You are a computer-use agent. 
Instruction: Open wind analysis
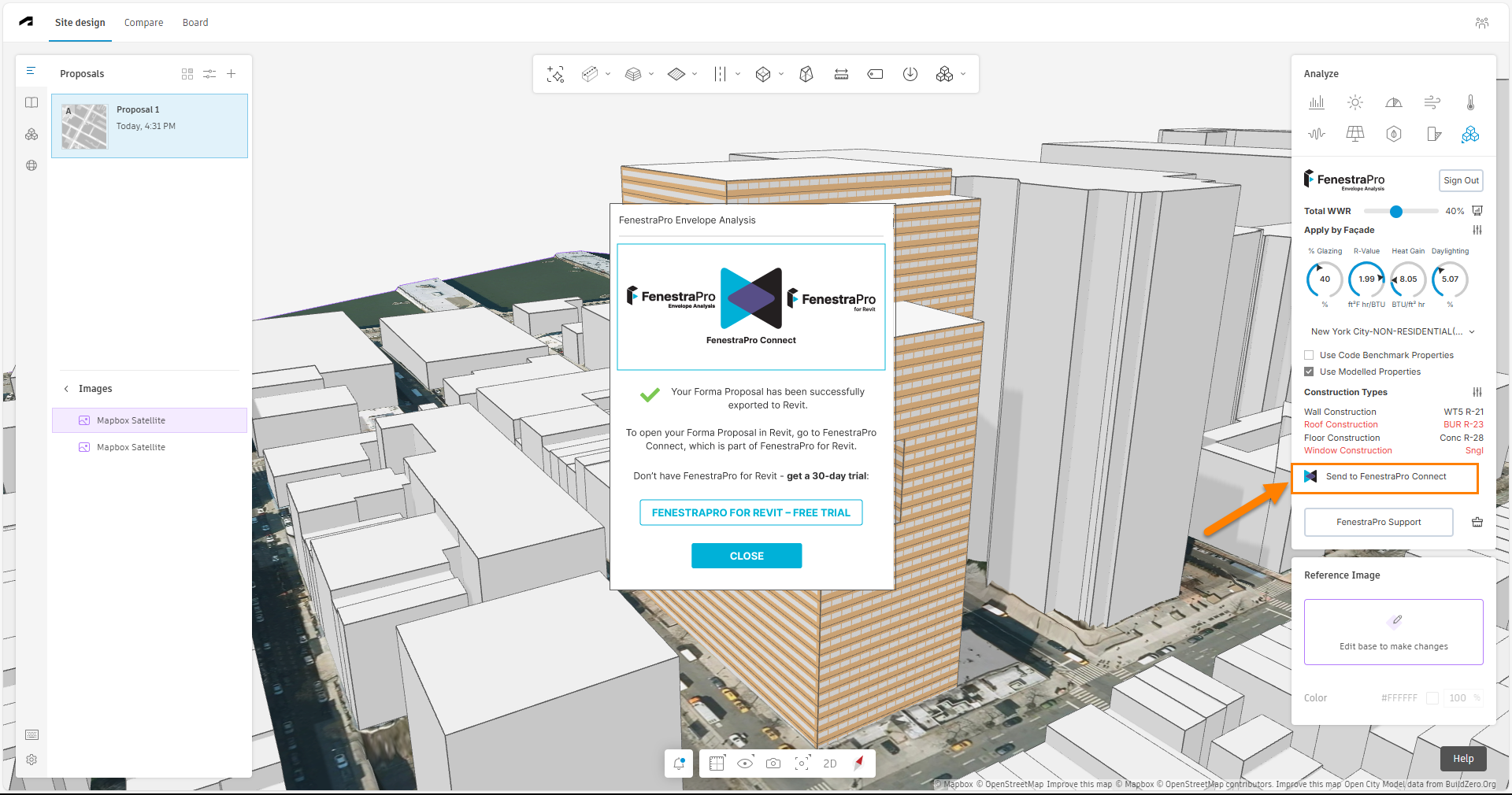(1432, 102)
